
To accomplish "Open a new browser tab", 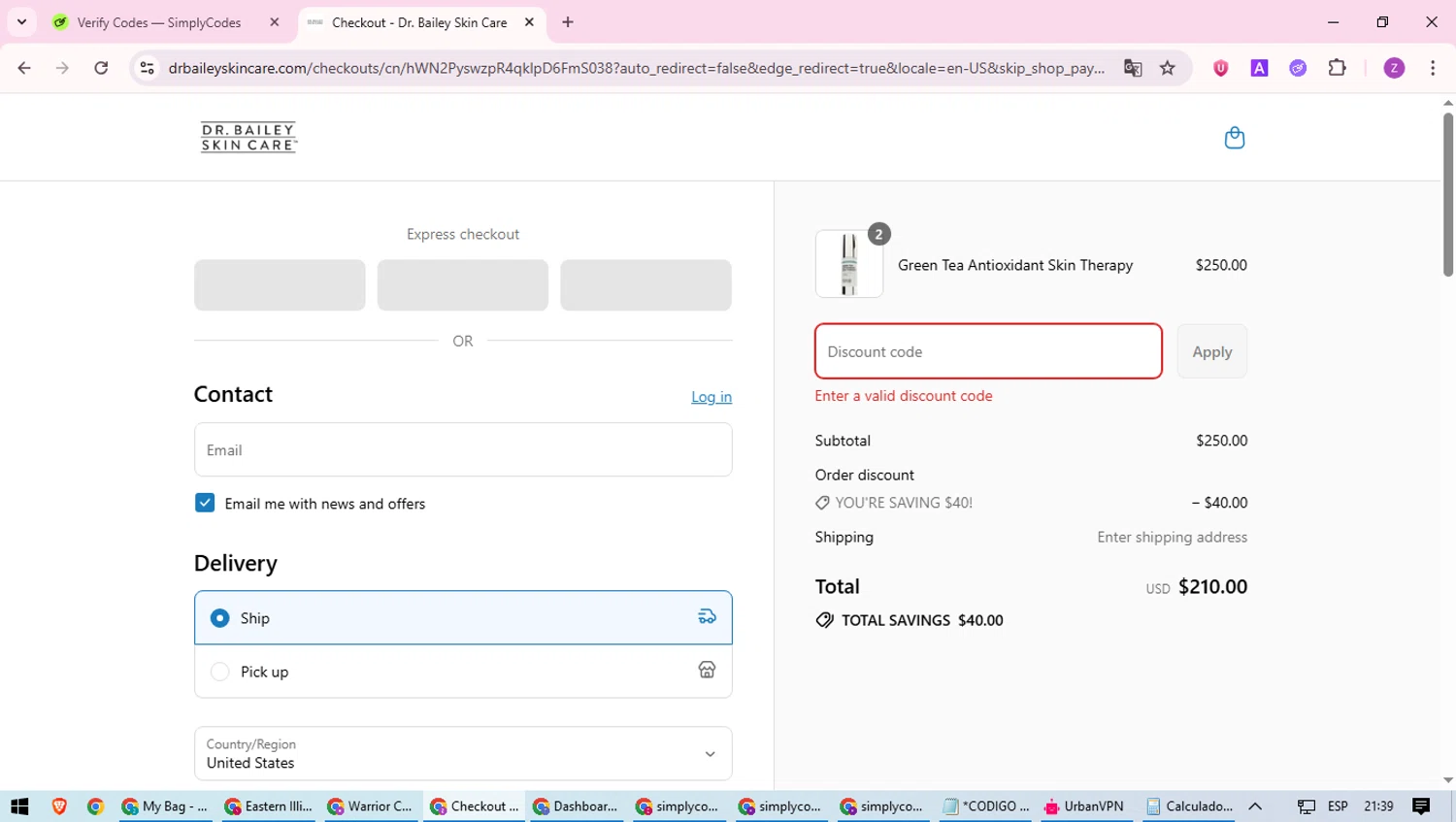I will [x=568, y=22].
